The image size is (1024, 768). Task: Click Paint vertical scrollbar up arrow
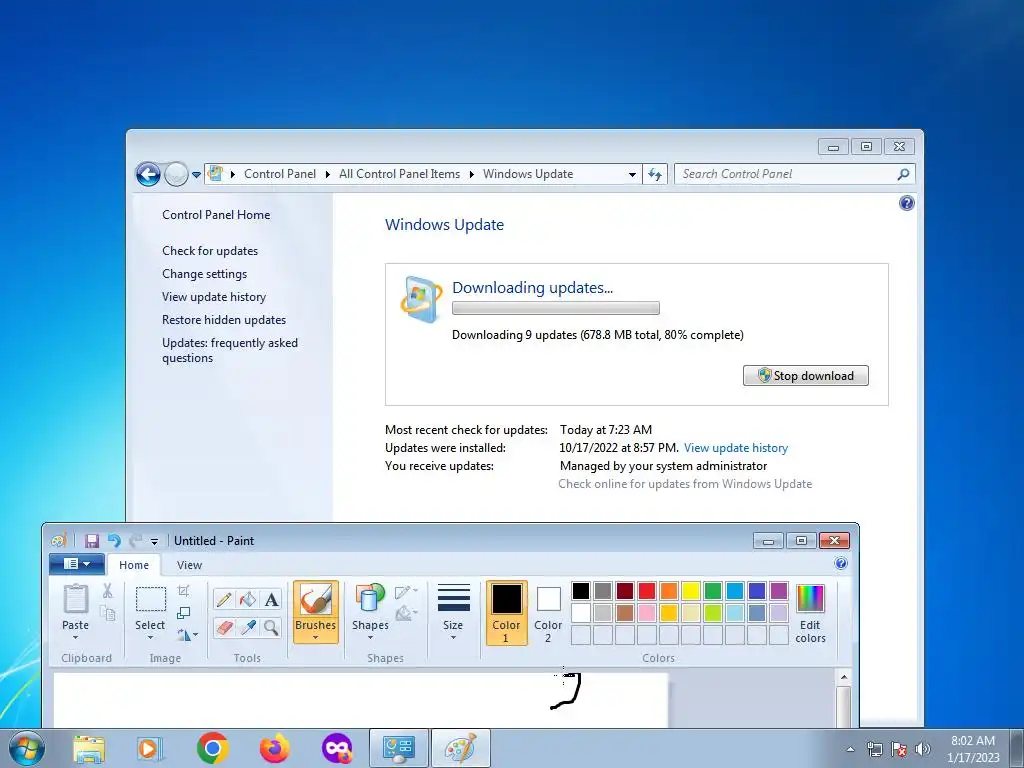coord(844,677)
